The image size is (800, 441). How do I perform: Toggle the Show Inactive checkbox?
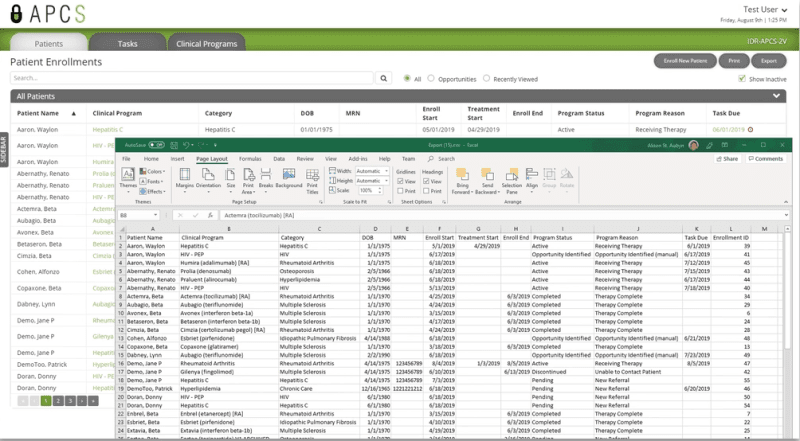coord(741,78)
